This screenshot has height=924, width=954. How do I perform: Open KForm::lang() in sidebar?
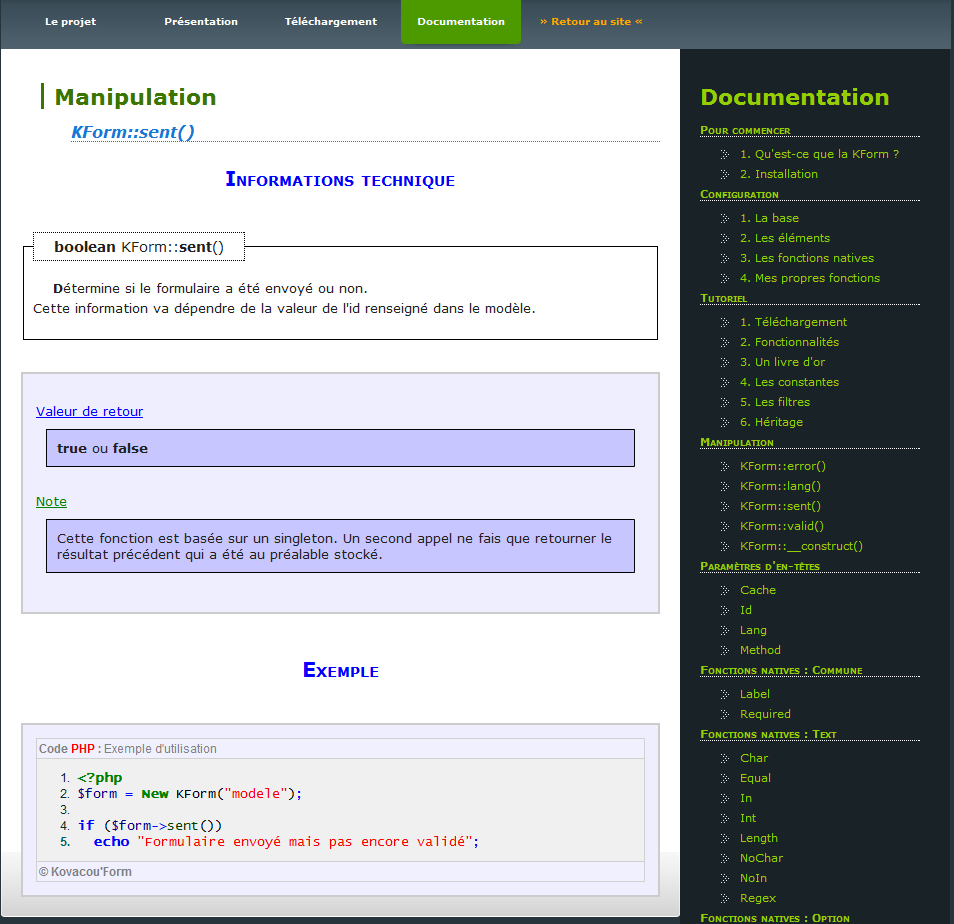(780, 487)
